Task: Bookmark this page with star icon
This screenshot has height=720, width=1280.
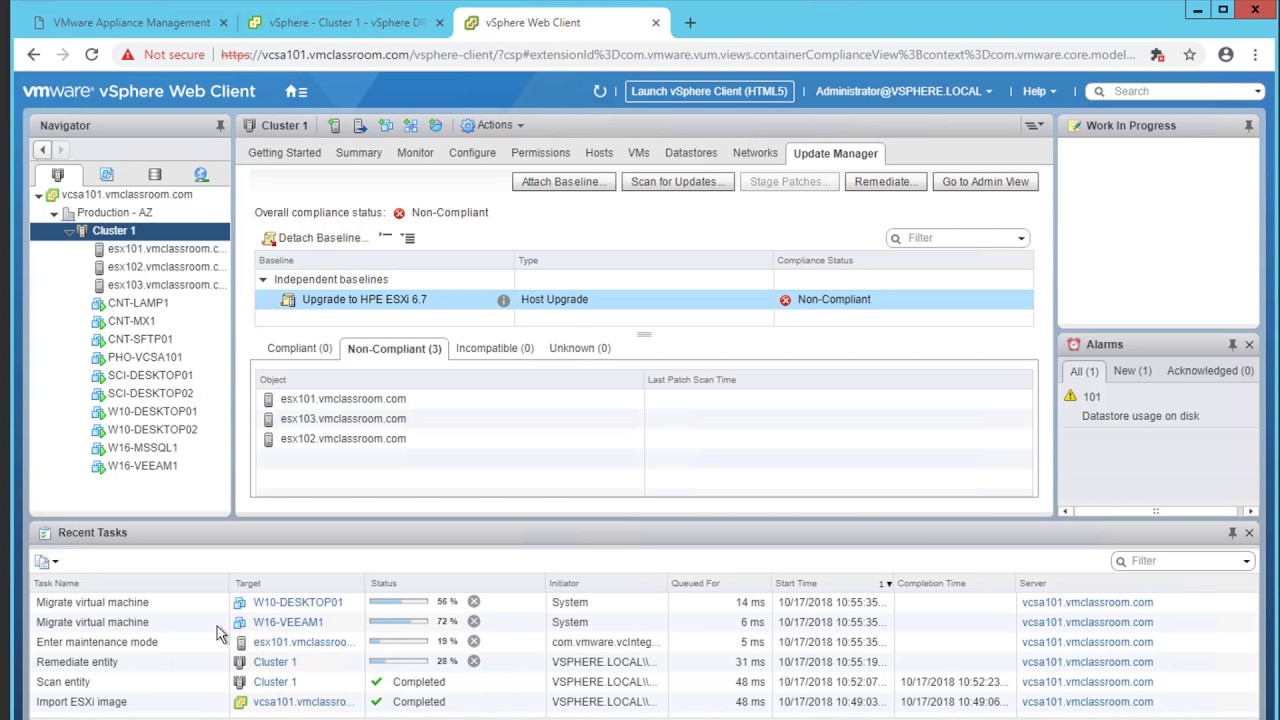Action: (1190, 55)
